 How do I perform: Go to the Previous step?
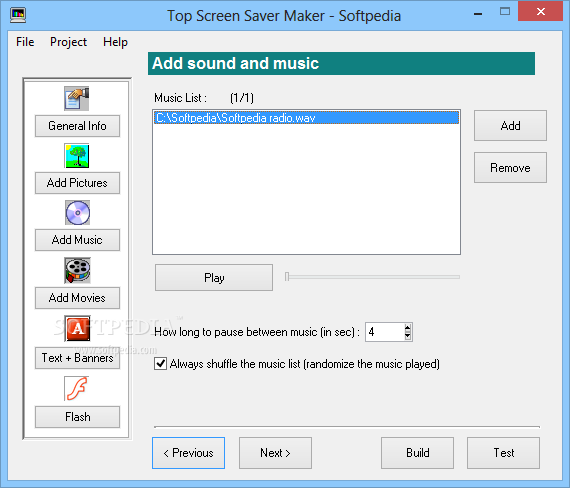pos(189,453)
